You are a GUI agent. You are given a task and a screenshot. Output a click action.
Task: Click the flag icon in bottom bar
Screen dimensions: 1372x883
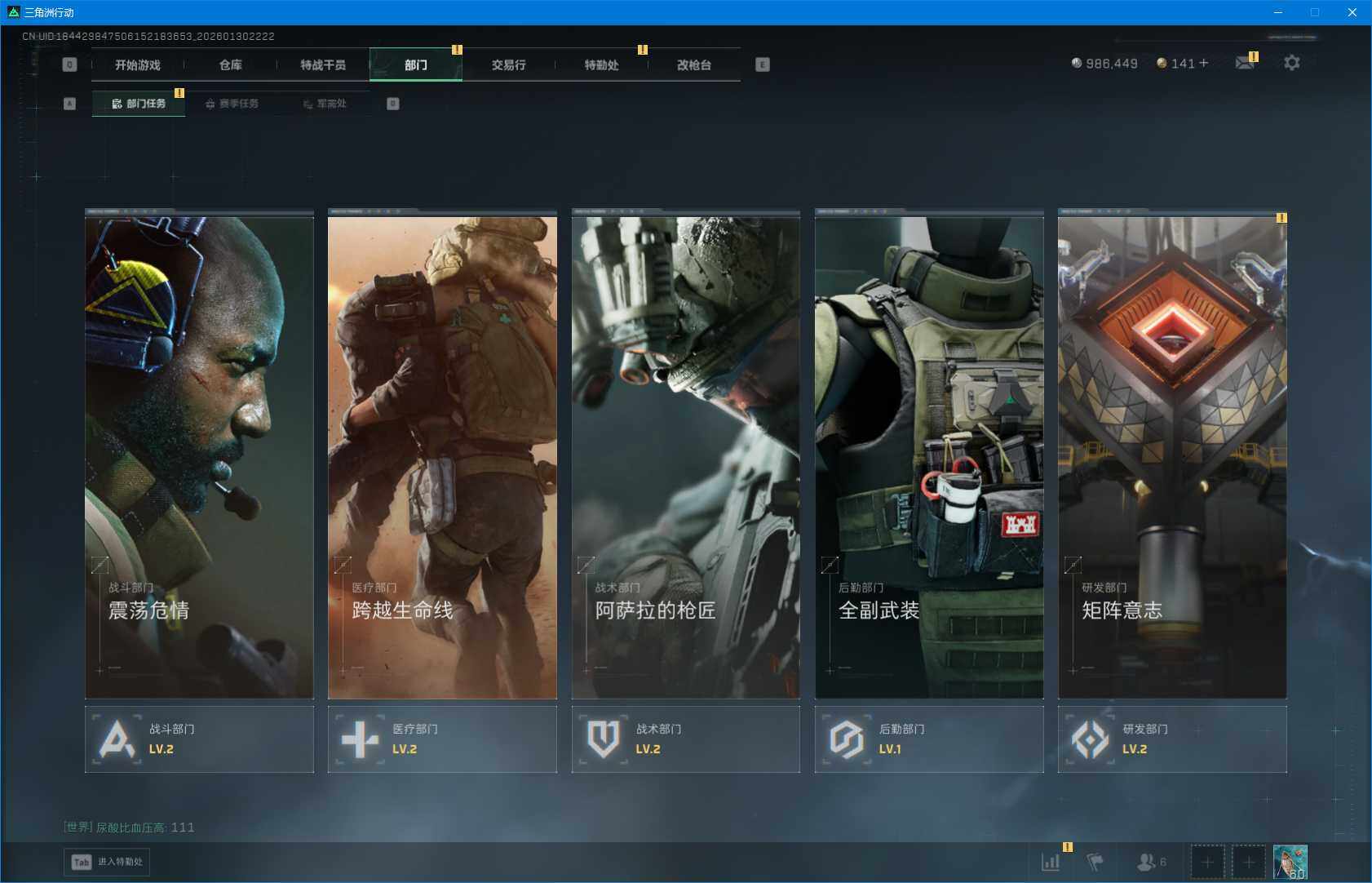tap(1095, 862)
